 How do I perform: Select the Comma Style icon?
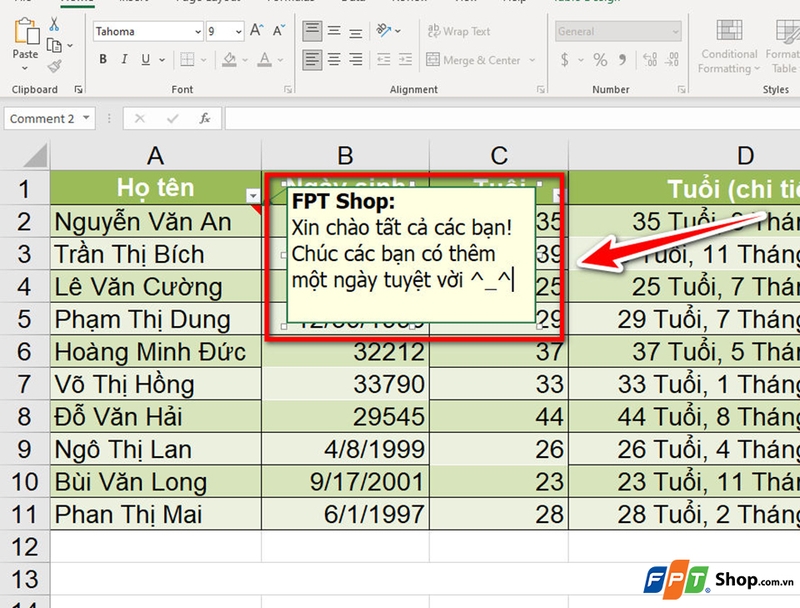(x=620, y=58)
